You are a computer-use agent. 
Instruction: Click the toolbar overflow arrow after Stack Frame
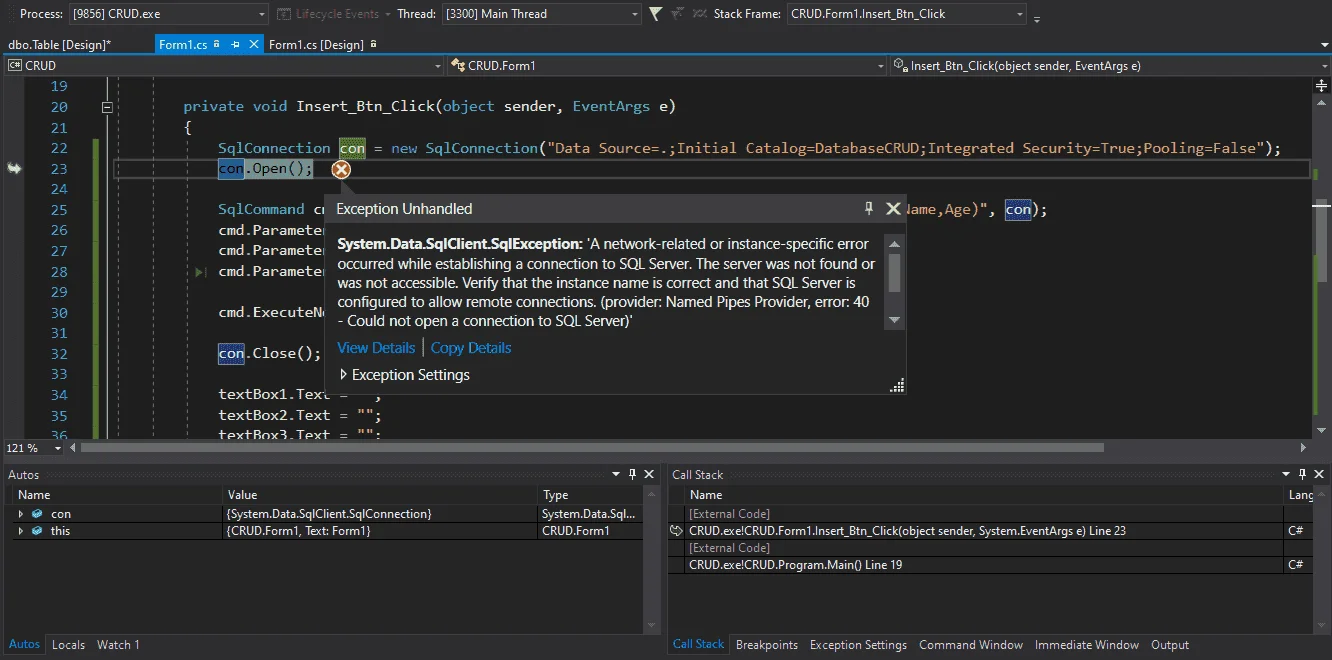point(1037,18)
